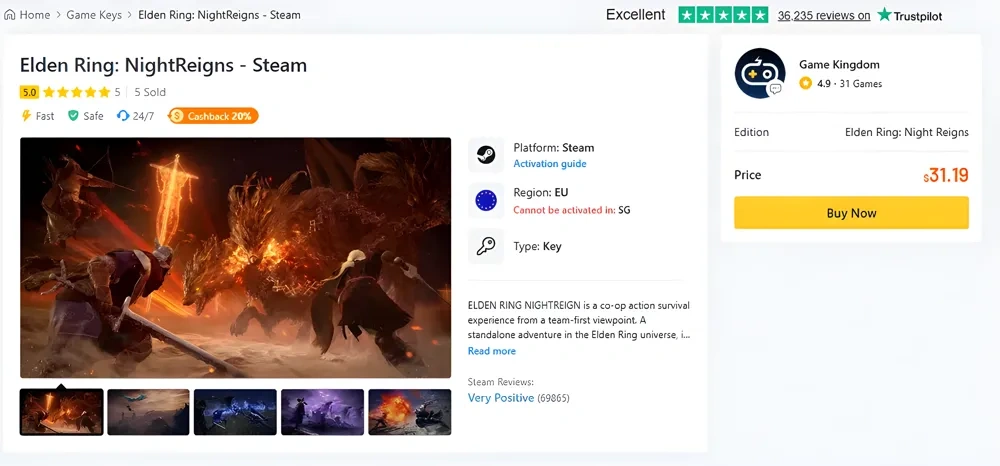
Task: Click the Game Kingdom seller avatar
Action: pyautogui.click(x=759, y=73)
